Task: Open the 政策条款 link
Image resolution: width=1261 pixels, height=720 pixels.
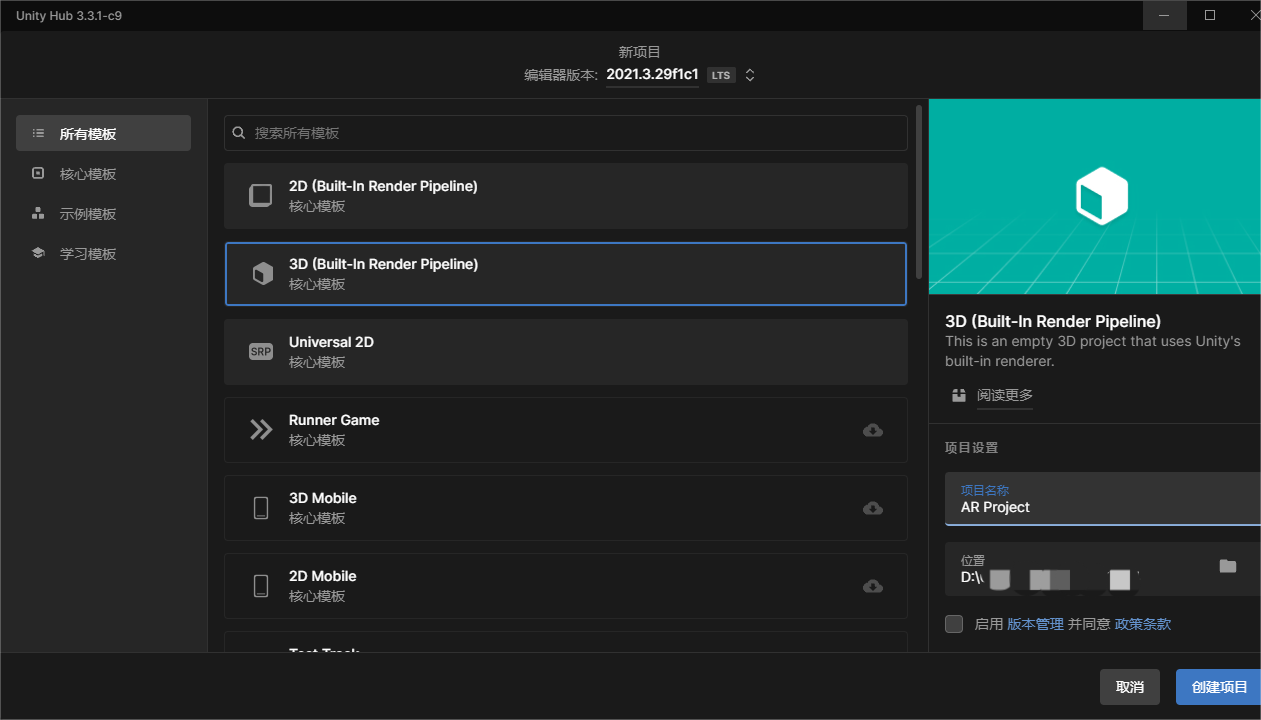Action: pos(1143,624)
